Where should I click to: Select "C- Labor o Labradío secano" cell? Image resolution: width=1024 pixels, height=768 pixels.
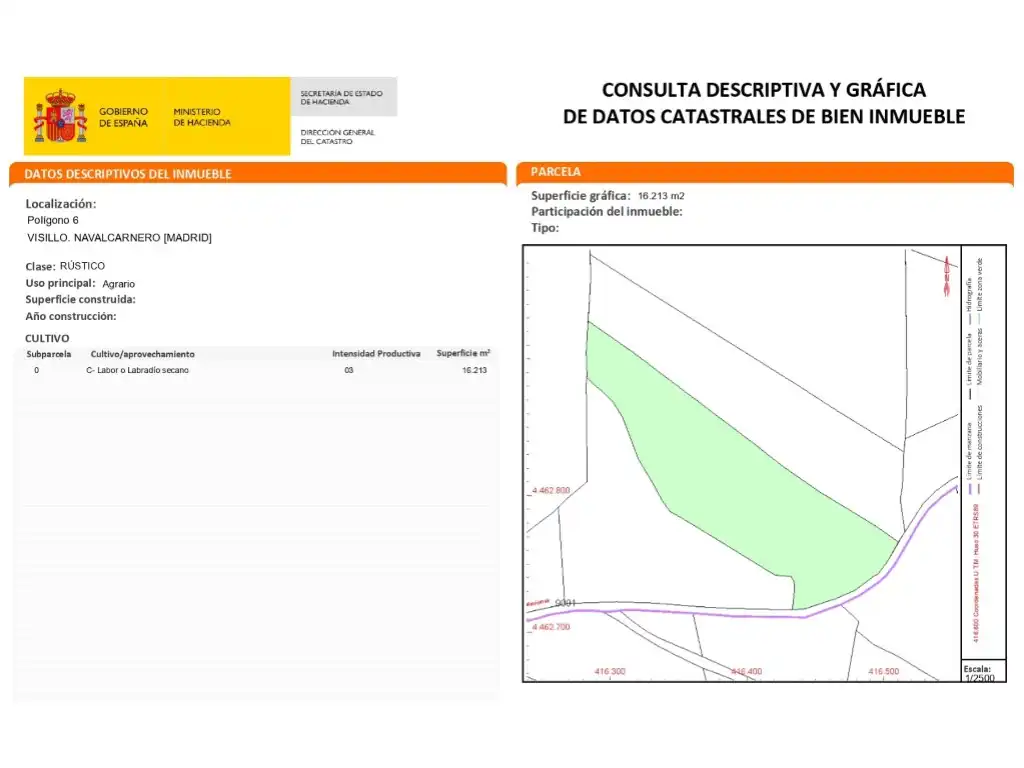click(x=137, y=370)
